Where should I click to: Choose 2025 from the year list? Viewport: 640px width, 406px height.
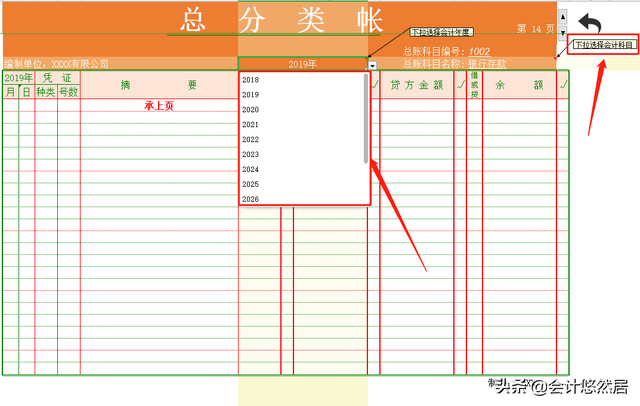(250, 184)
